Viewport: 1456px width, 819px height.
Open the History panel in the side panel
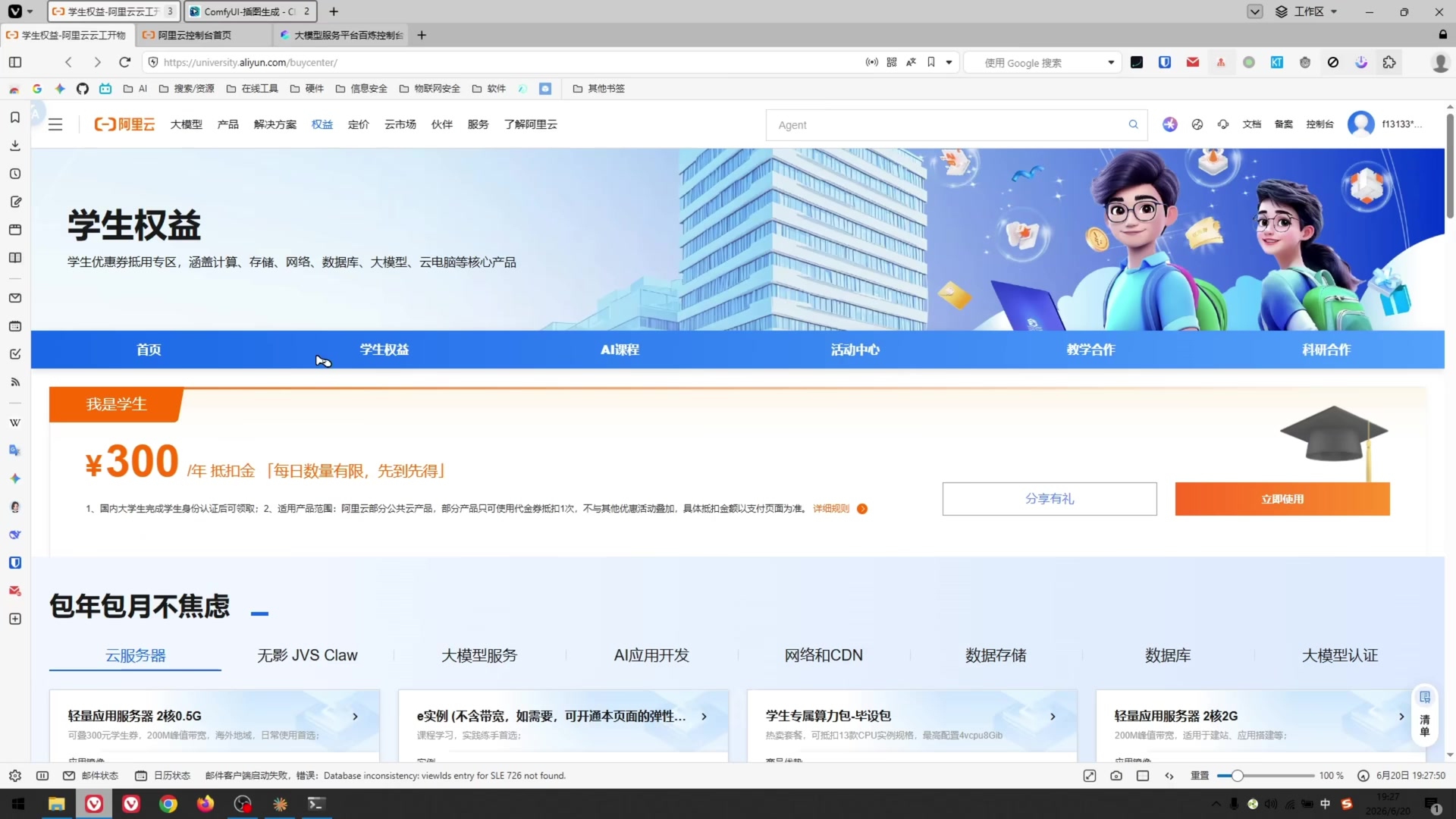14,174
